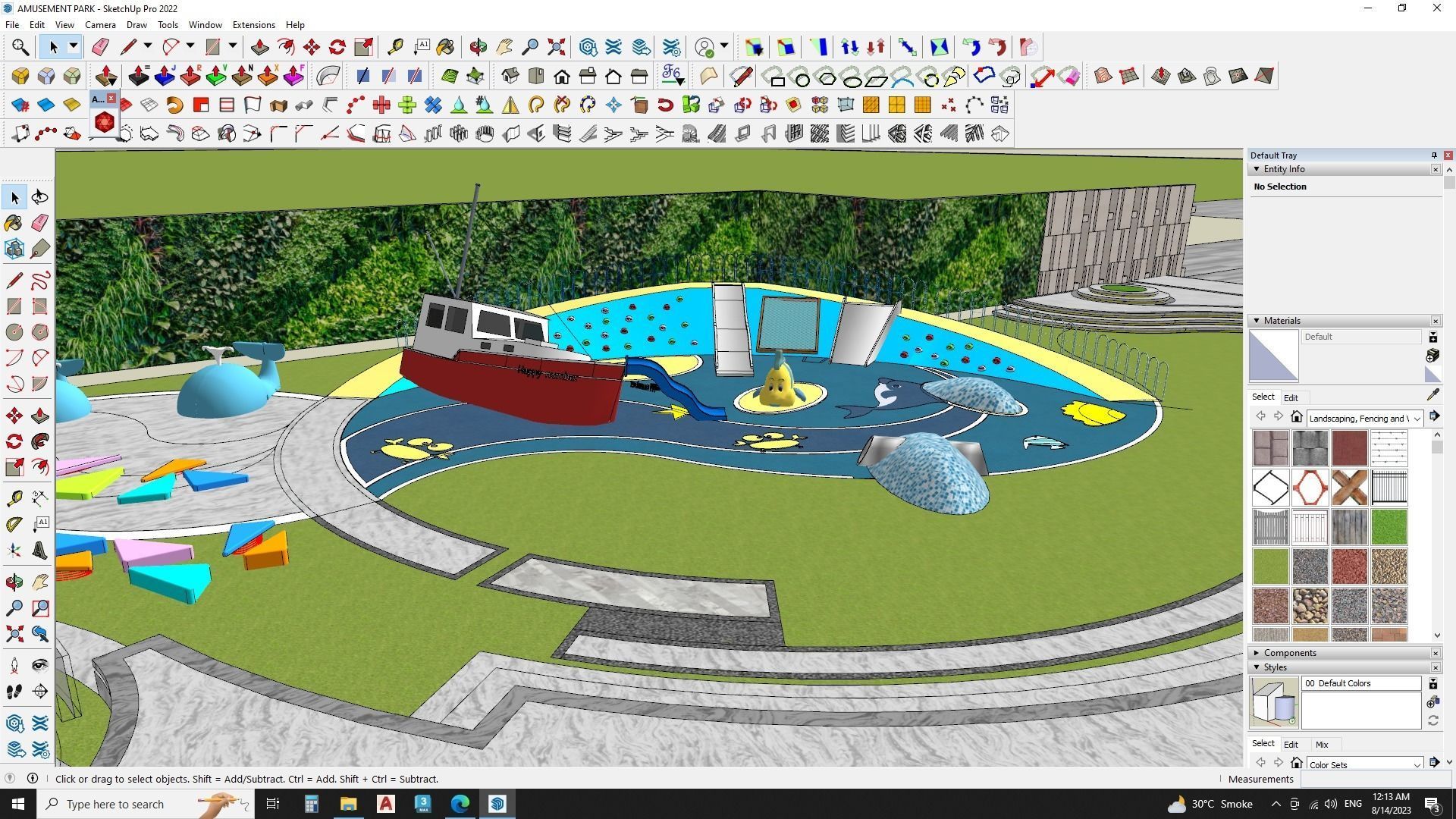Viewport: 1456px width, 819px height.
Task: Select the Make Component tool in left toolbar
Action: (x=14, y=249)
